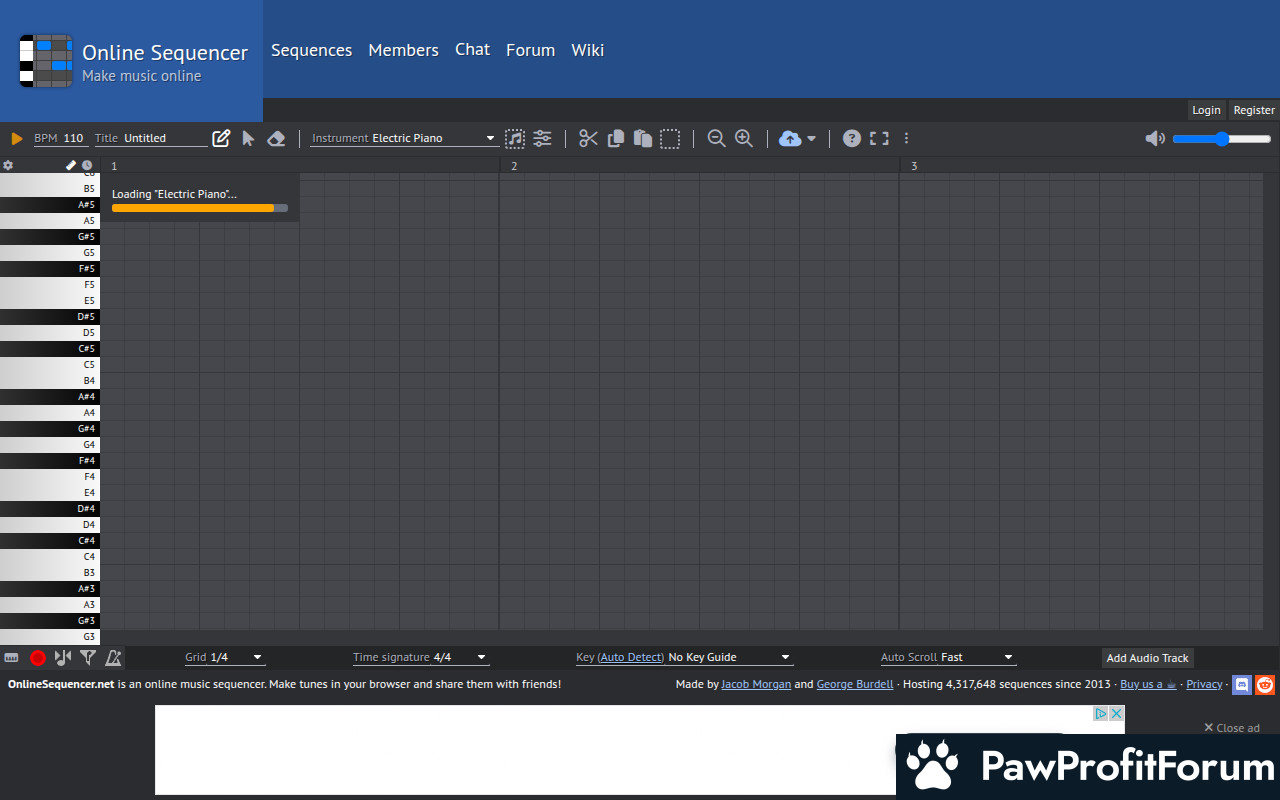Open the three-dot more options menu
This screenshot has width=1280, height=800.
click(x=907, y=139)
